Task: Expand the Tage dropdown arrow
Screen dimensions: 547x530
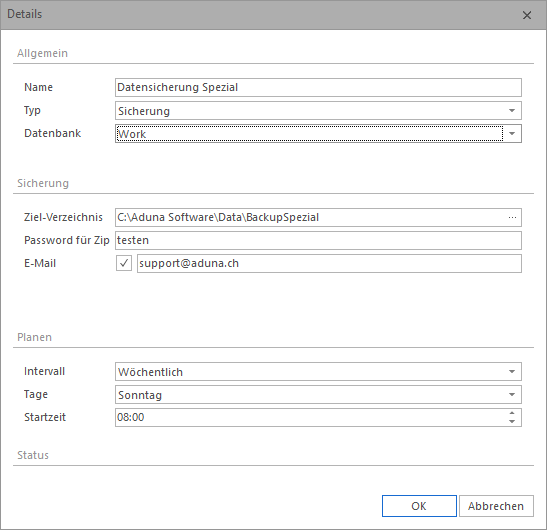Action: pos(512,395)
